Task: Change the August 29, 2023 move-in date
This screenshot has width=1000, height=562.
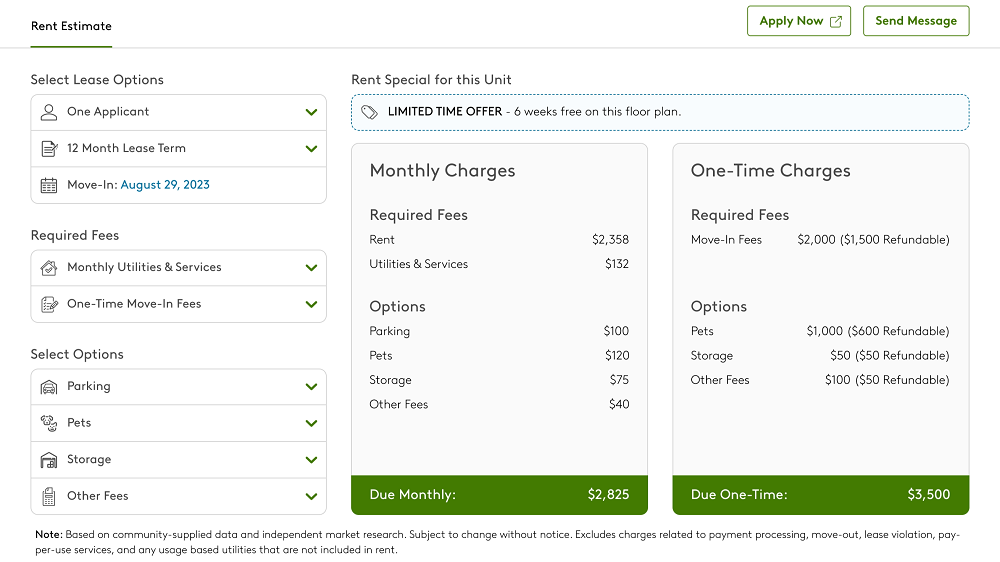Action: pos(165,185)
